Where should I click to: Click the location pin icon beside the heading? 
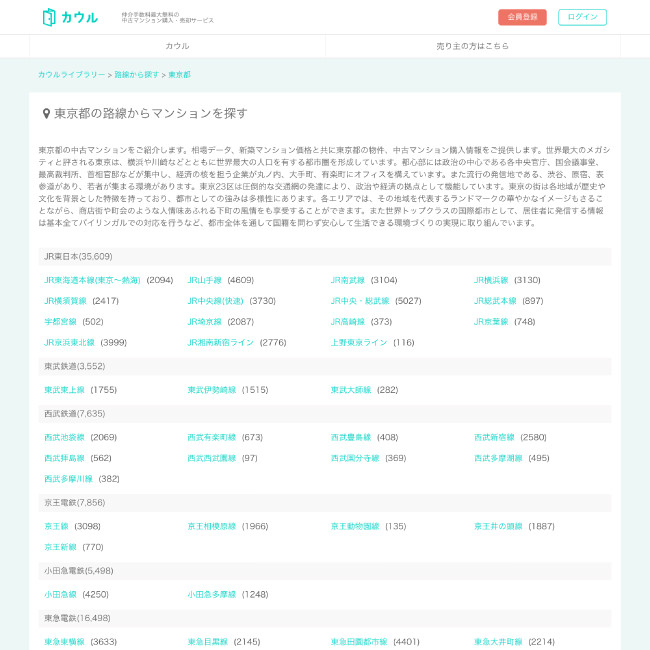(x=46, y=114)
